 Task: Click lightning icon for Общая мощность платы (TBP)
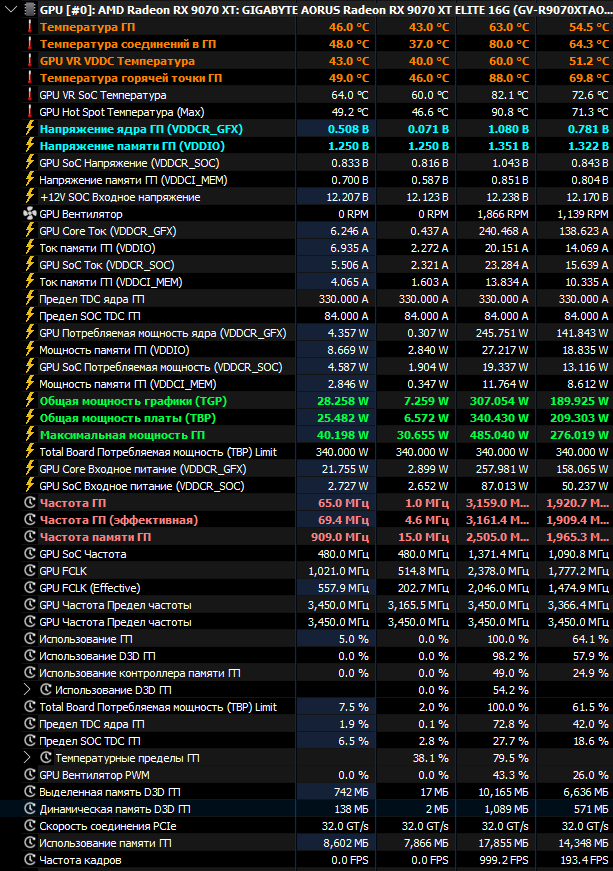click(x=30, y=418)
